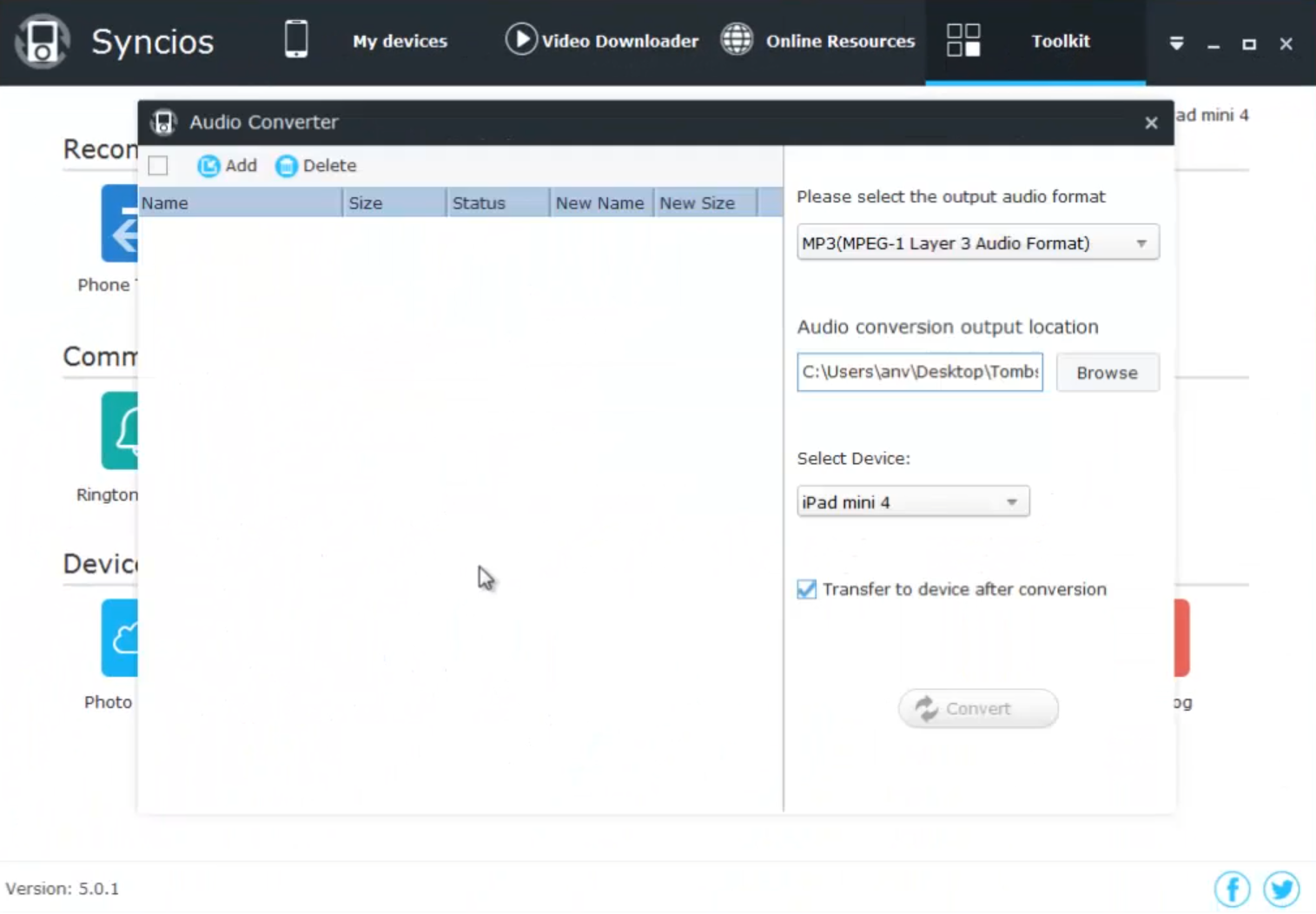The image size is (1316, 914).
Task: Open the Ringtone Maker tool icon
Action: click(x=120, y=431)
